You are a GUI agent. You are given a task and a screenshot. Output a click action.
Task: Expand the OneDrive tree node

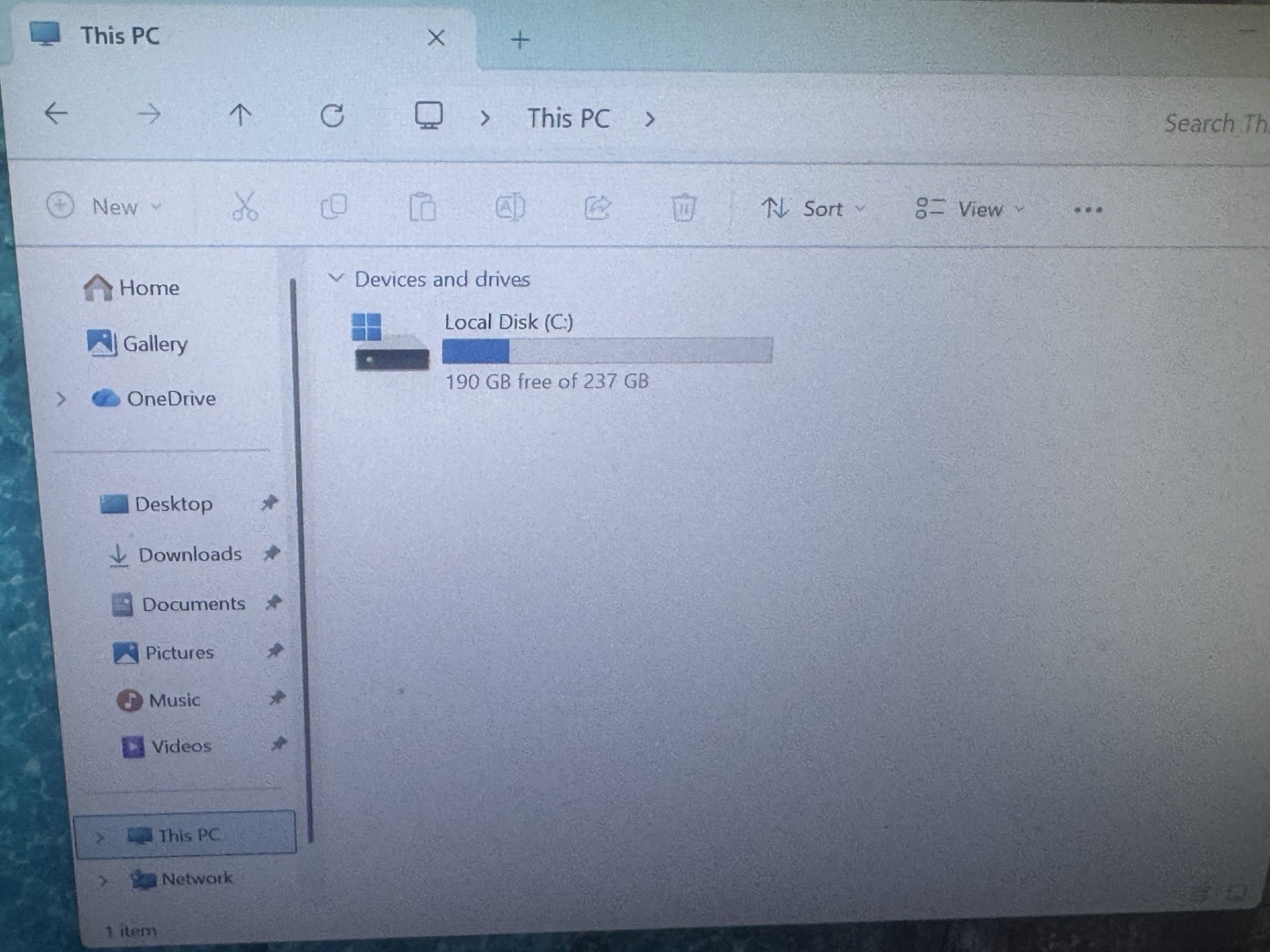[x=61, y=398]
